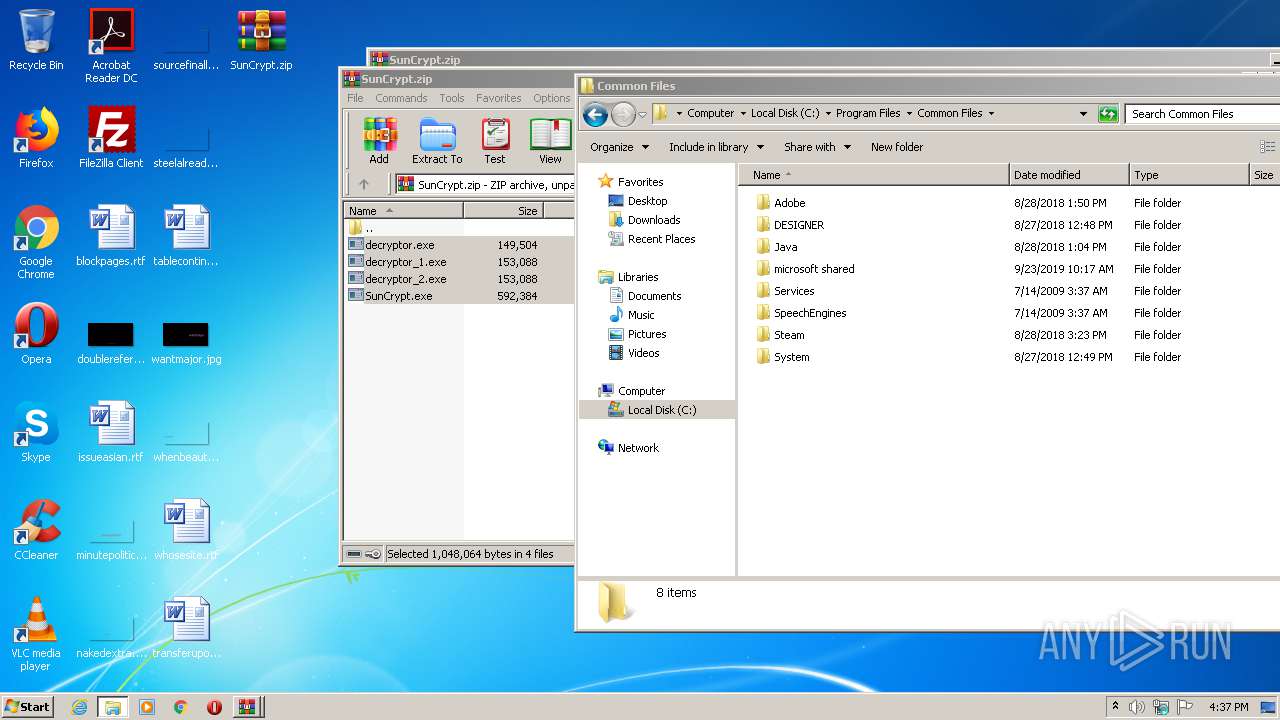The image size is (1280, 720).
Task: Sort WinRAR list by Name column
Action: click(403, 211)
